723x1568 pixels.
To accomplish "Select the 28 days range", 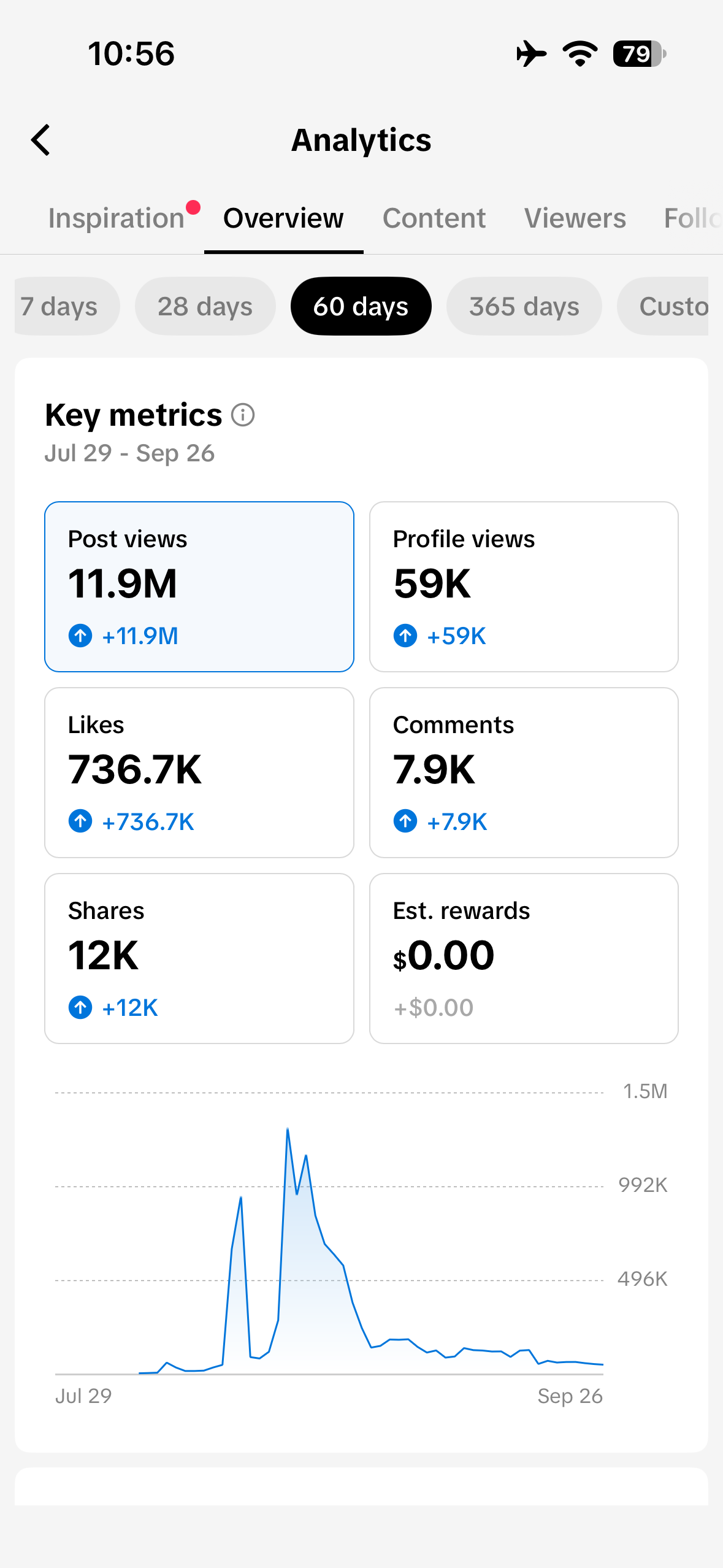I will pos(205,306).
